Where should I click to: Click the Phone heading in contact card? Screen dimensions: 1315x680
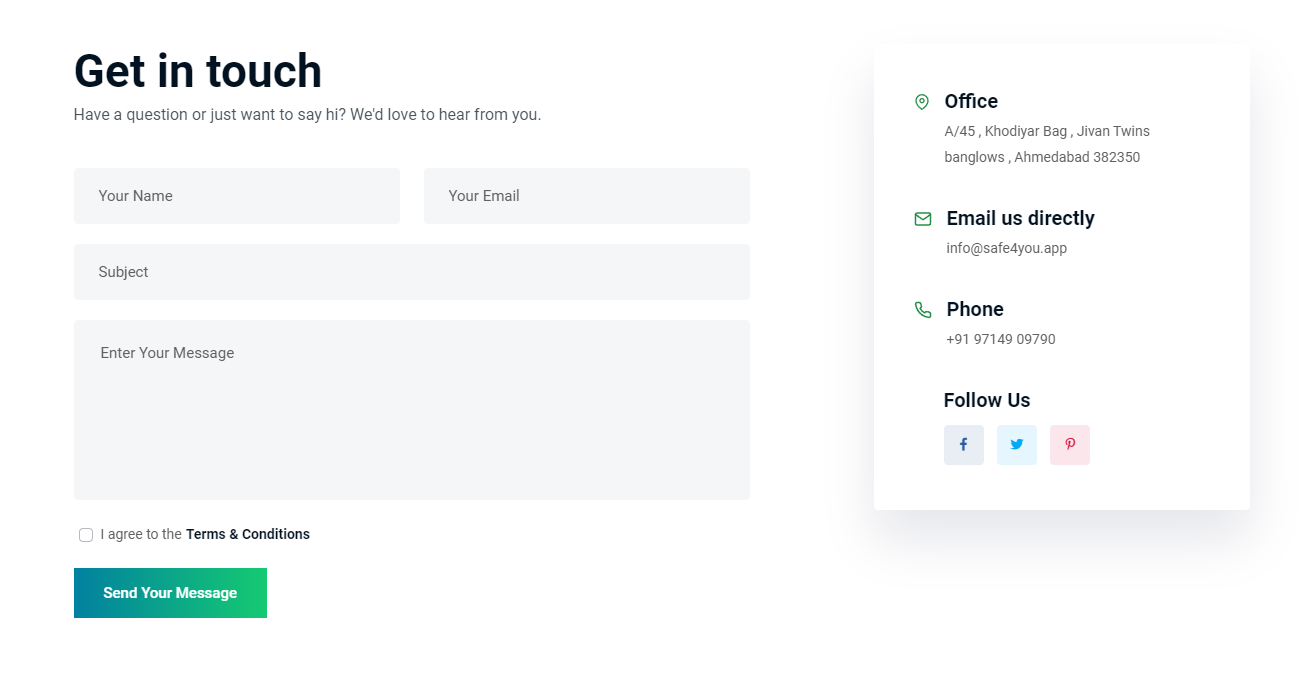point(974,309)
